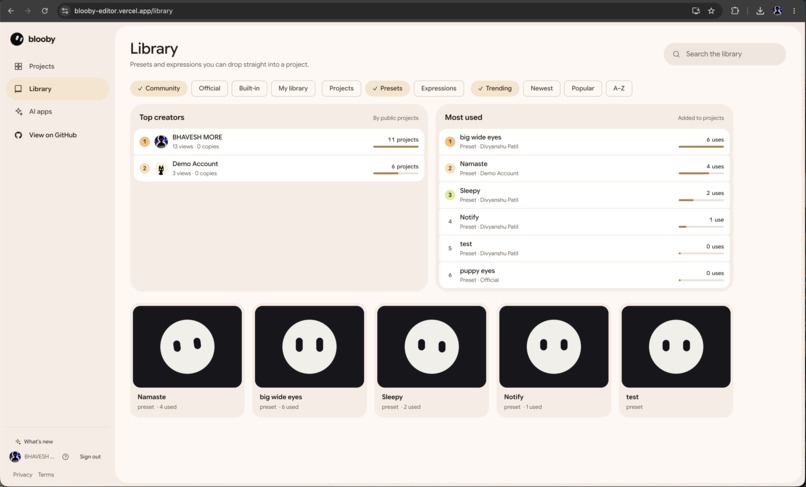Image resolution: width=806 pixels, height=487 pixels.
Task: Open the Privacy link
Action: (23, 475)
